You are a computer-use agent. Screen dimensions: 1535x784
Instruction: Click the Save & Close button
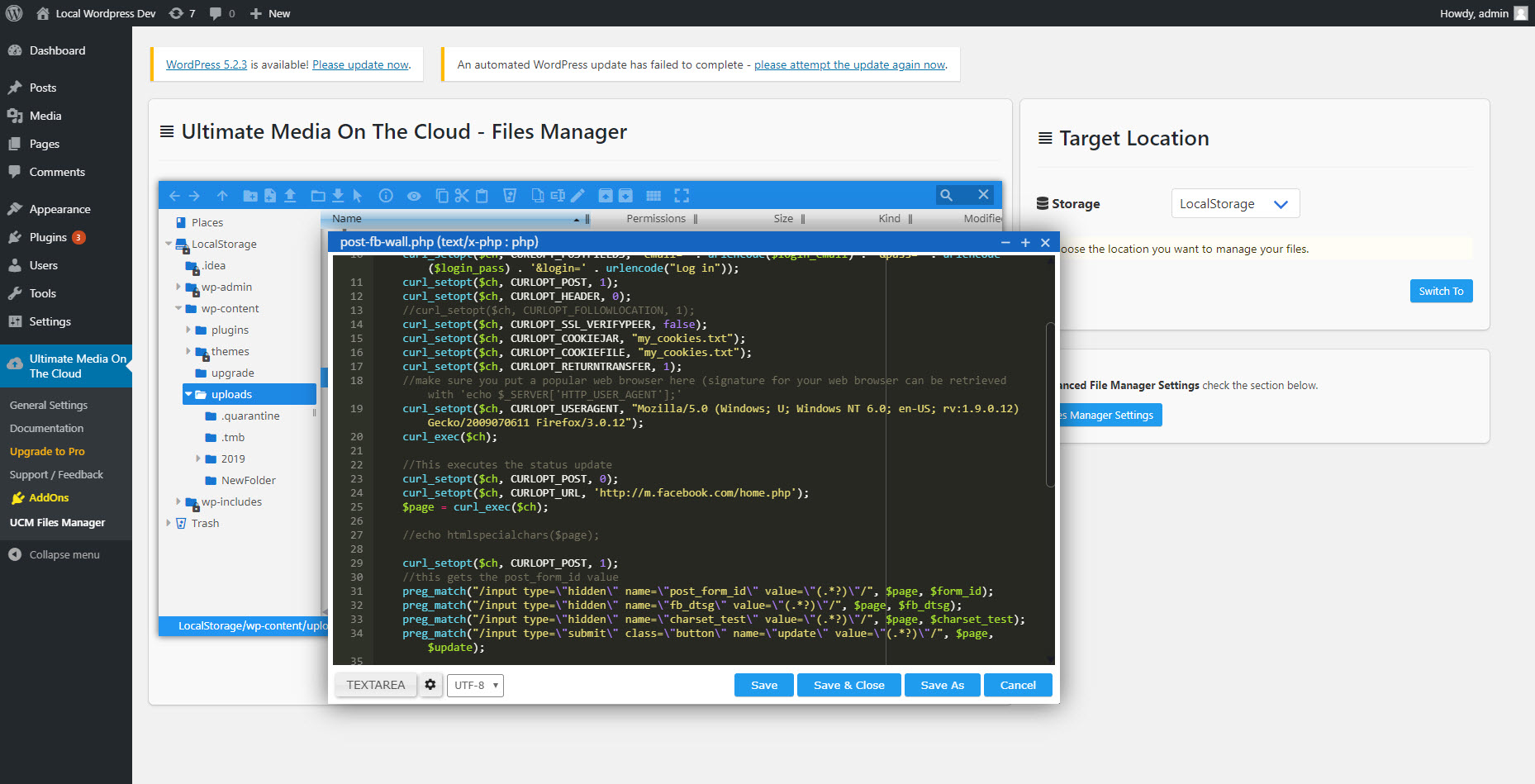[x=849, y=686]
